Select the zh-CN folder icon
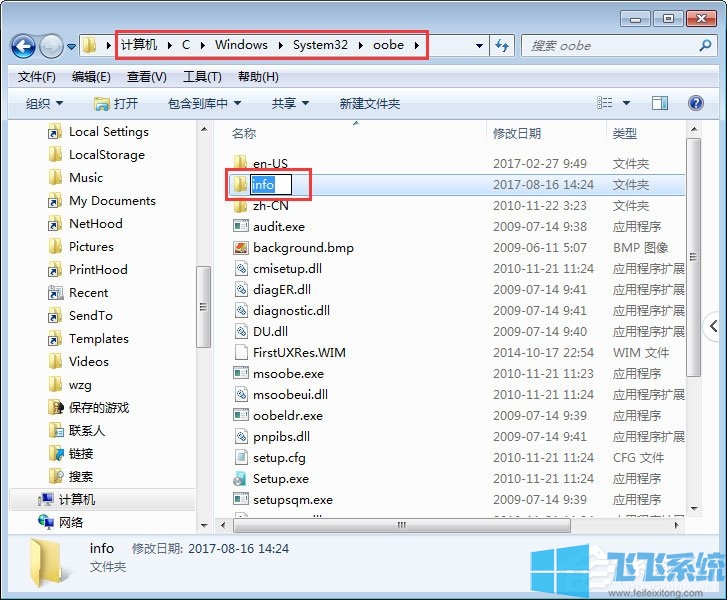 (240, 205)
